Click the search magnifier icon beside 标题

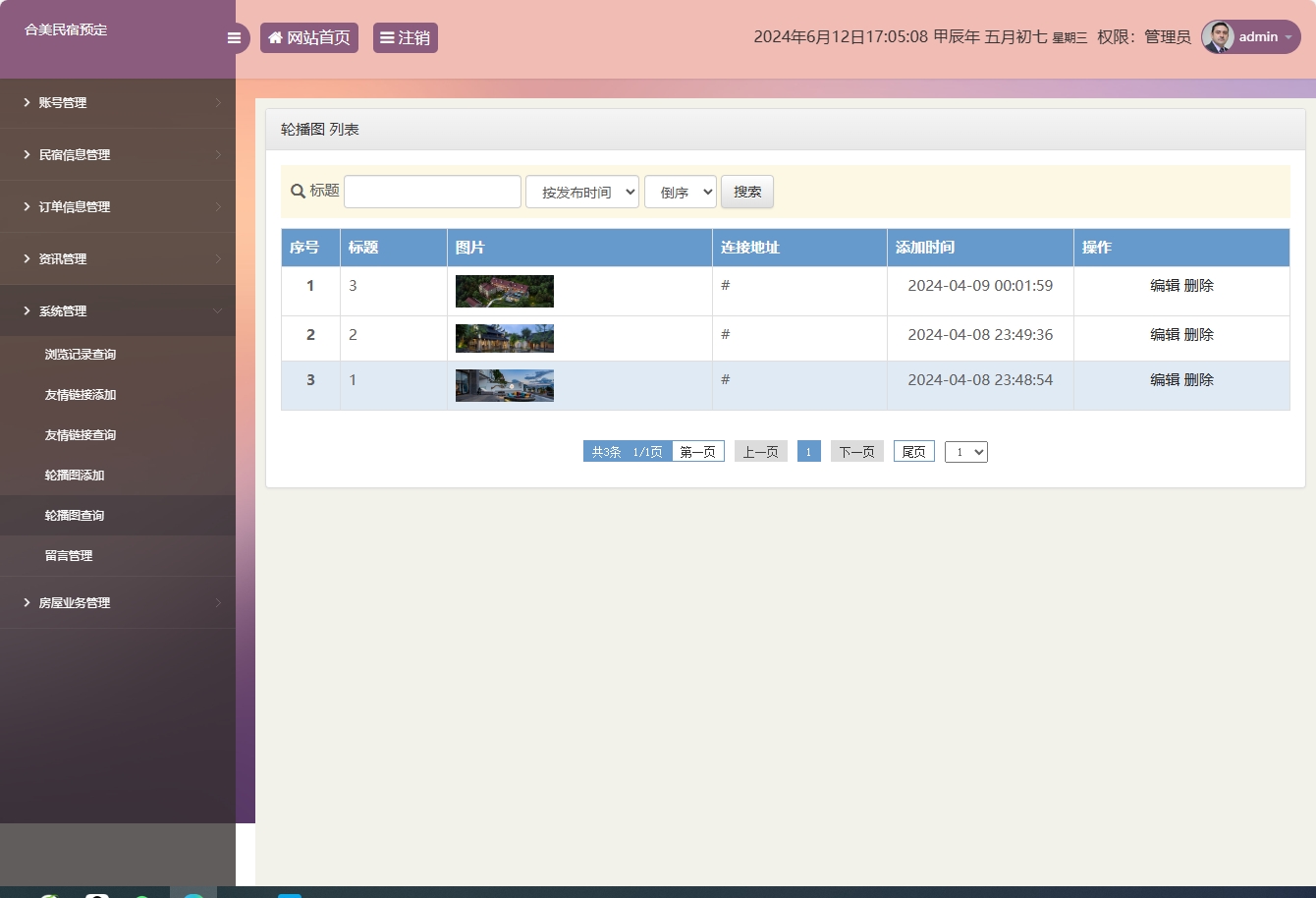coord(298,191)
